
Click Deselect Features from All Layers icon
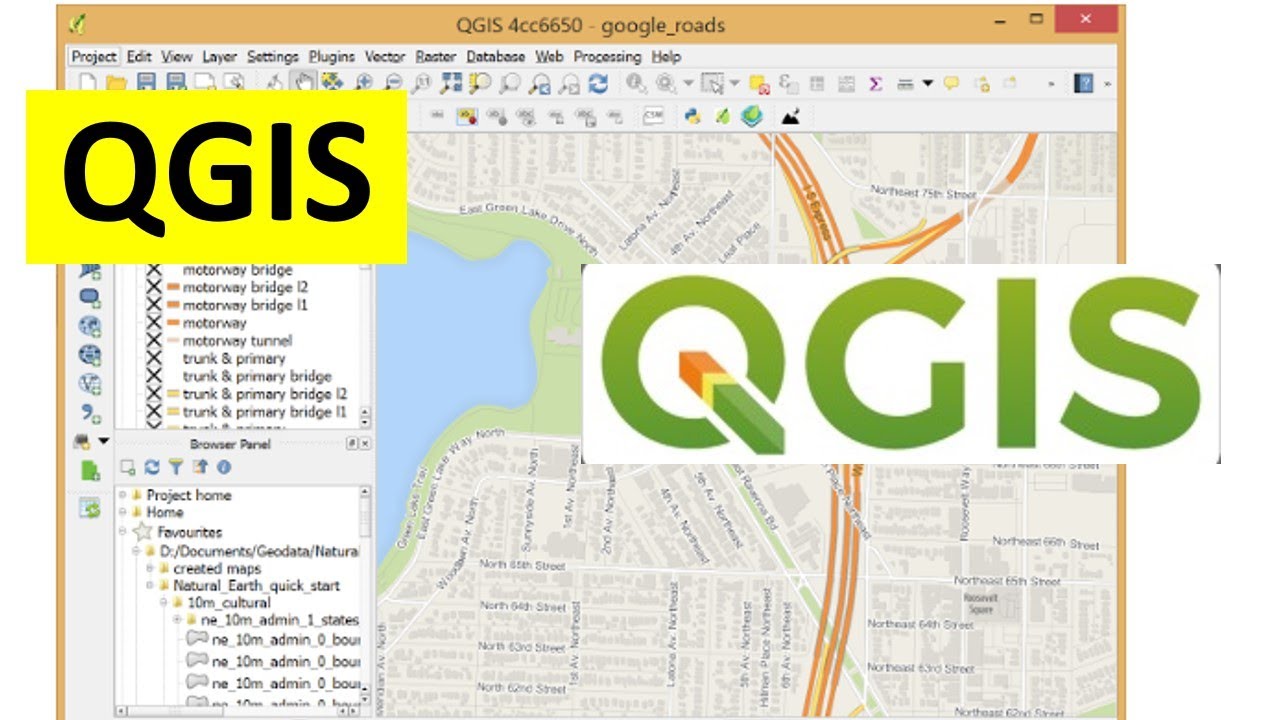(x=759, y=83)
